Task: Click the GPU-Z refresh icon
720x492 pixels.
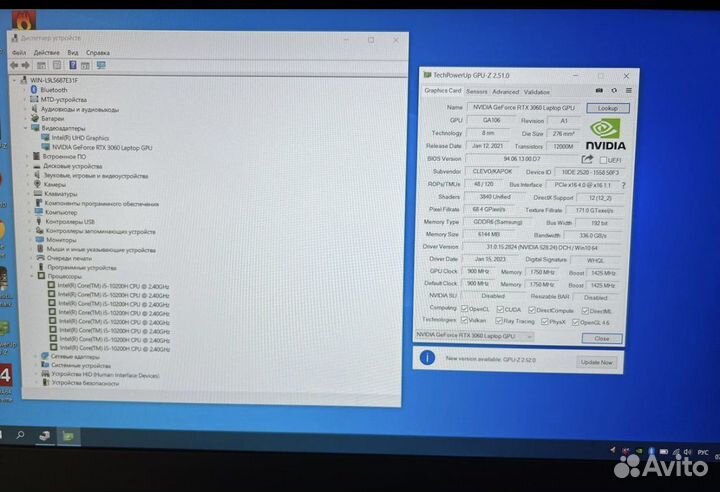Action: pyautogui.click(x=614, y=90)
